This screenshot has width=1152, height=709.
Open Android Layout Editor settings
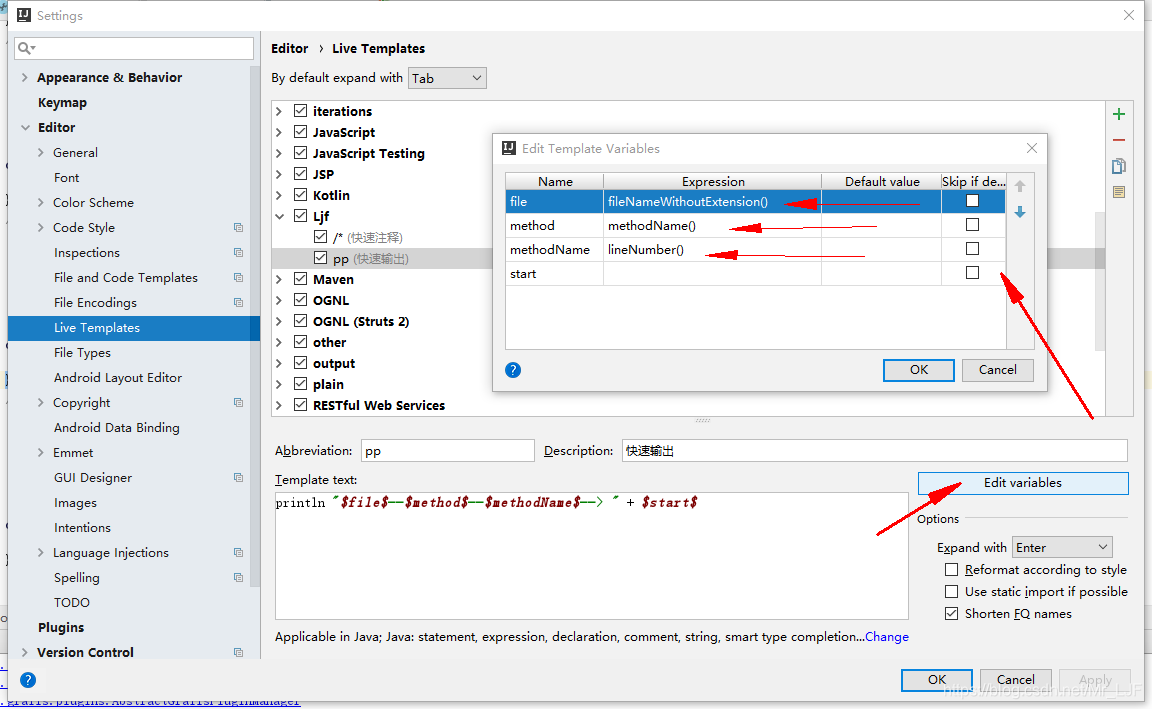pos(118,378)
